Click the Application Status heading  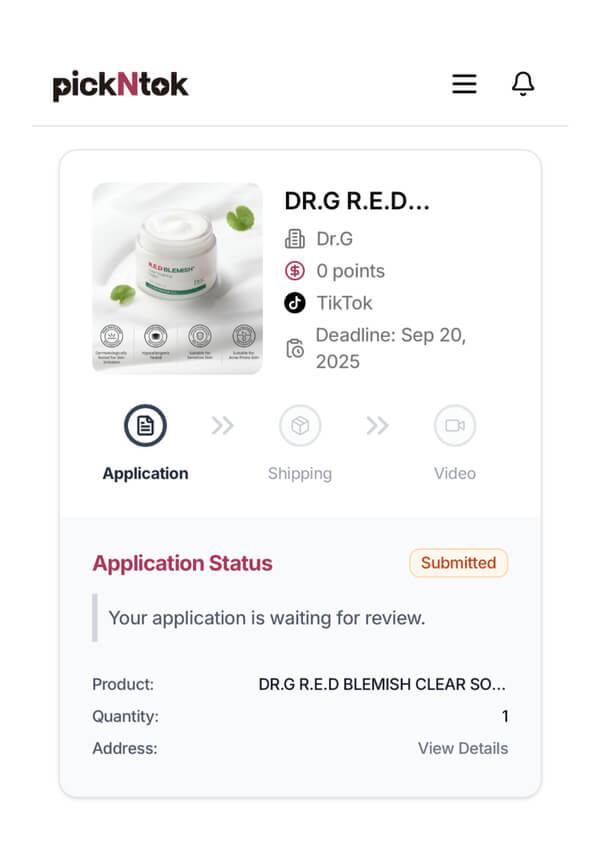pyautogui.click(x=182, y=563)
